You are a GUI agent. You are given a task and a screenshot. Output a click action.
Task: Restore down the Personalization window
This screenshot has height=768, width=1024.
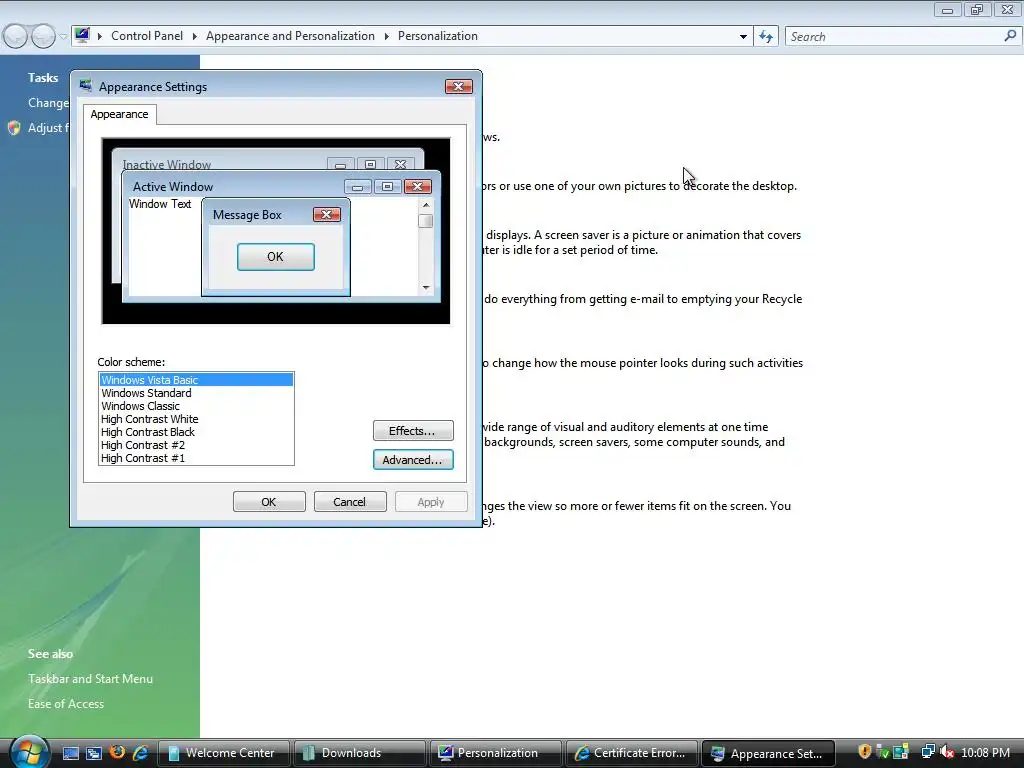977,10
